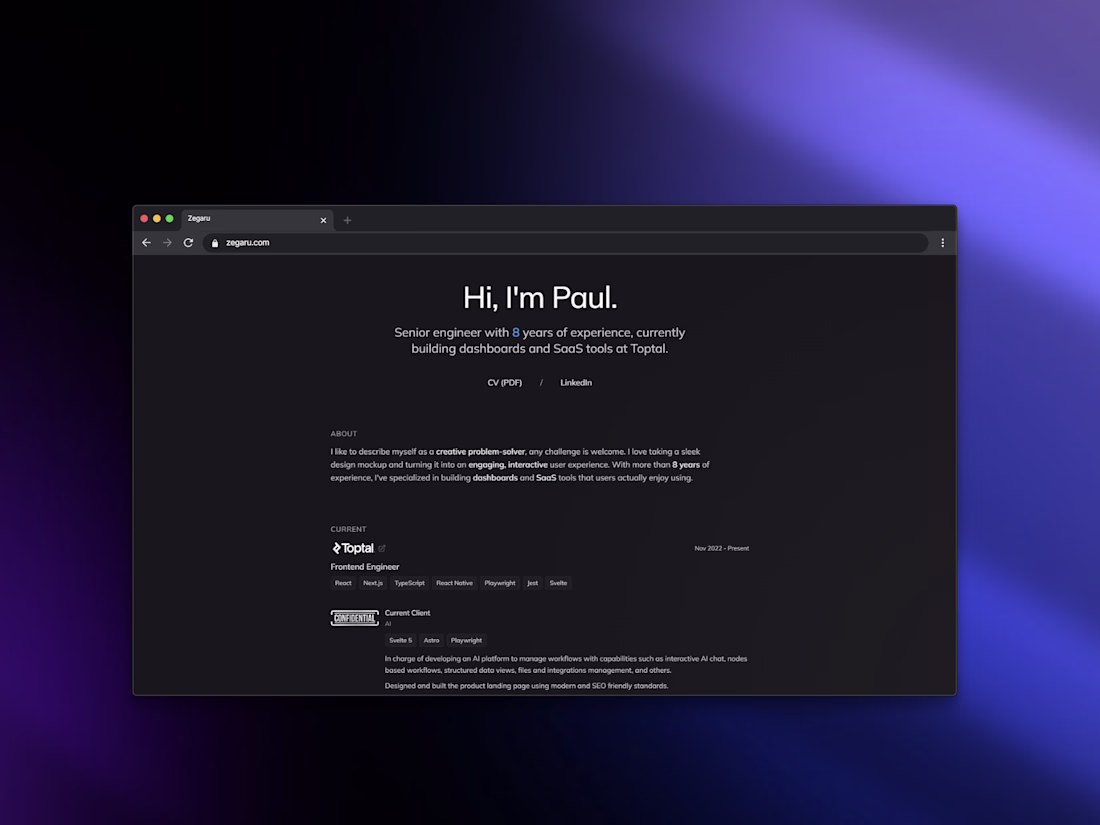Image resolution: width=1100 pixels, height=825 pixels.
Task: Close the Zegaru tab
Action: [323, 220]
